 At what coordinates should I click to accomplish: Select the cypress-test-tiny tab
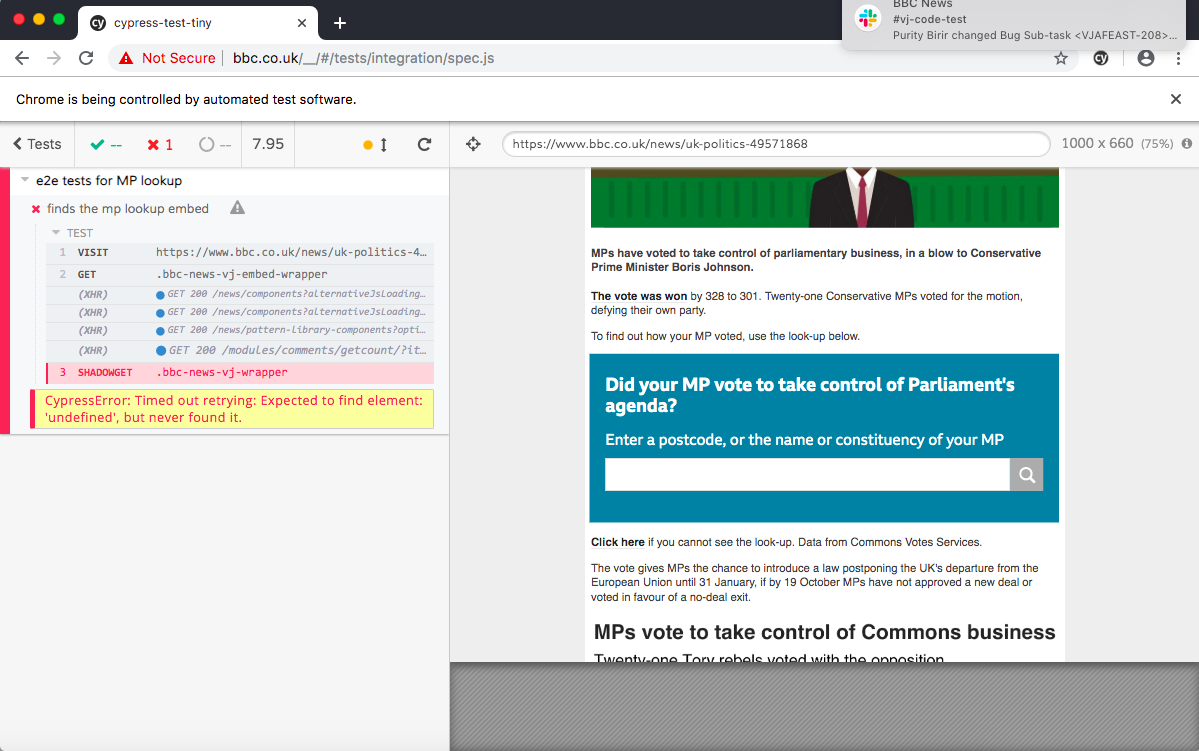(197, 23)
